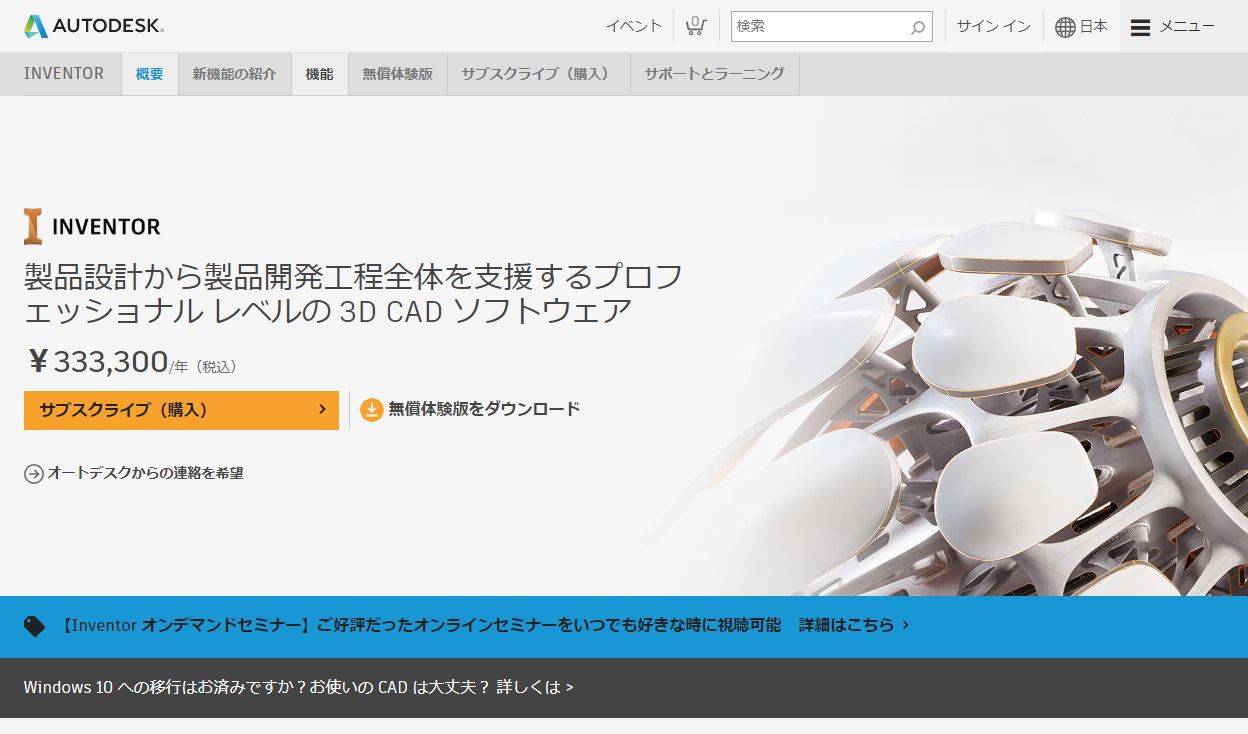This screenshot has width=1248, height=734.
Task: Open the Windows 10 migration 詳しくは link
Action: (535, 687)
